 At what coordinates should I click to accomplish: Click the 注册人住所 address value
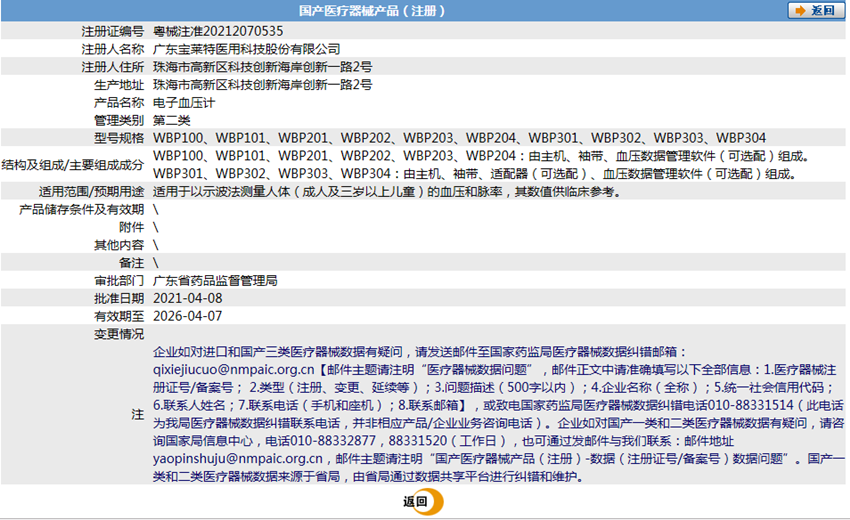pyautogui.click(x=262, y=67)
